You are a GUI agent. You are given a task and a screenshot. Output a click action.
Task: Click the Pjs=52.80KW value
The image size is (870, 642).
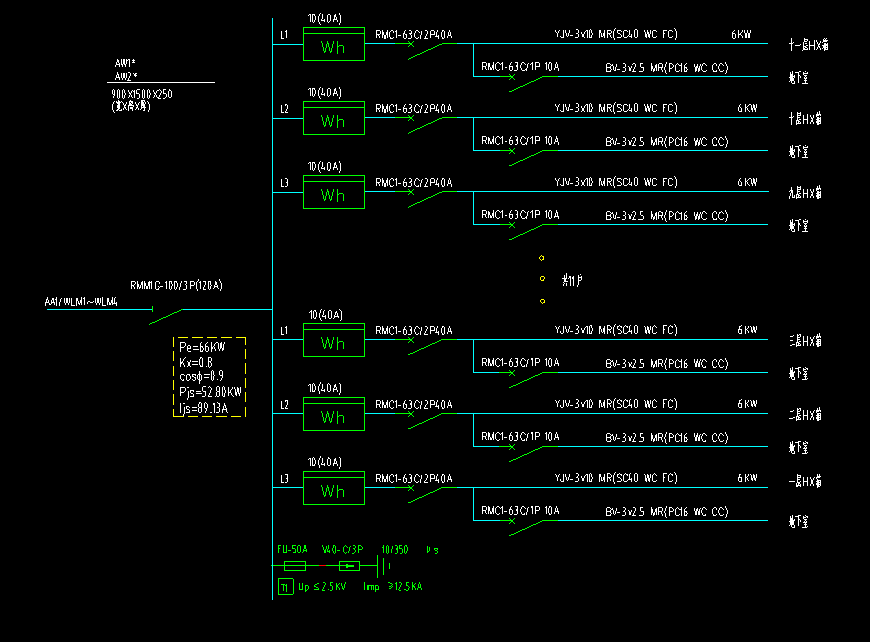pyautogui.click(x=210, y=392)
